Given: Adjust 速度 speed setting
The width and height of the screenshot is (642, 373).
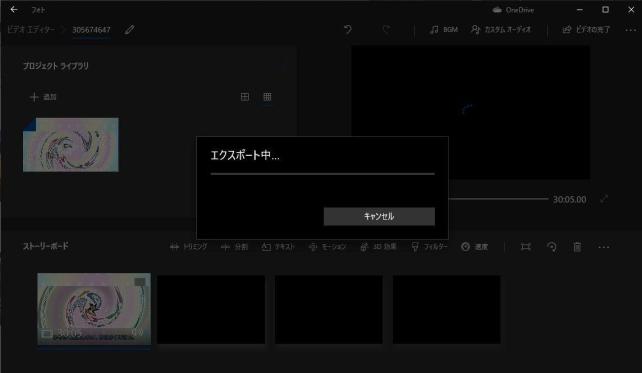Looking at the screenshot, I should point(475,246).
